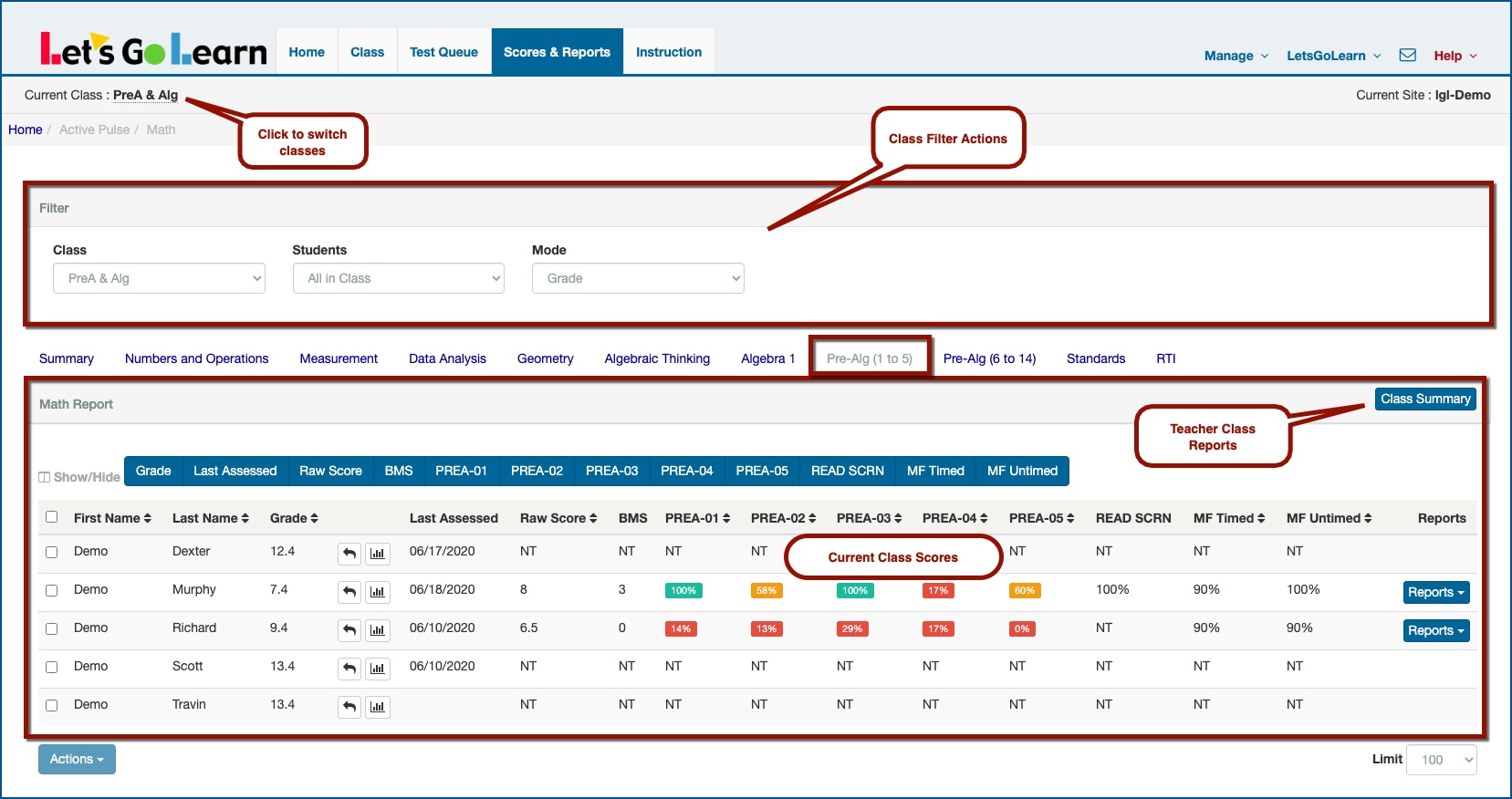The width and height of the screenshot is (1512, 799).
Task: Open the Limit selector showing 100
Action: coord(1442,760)
